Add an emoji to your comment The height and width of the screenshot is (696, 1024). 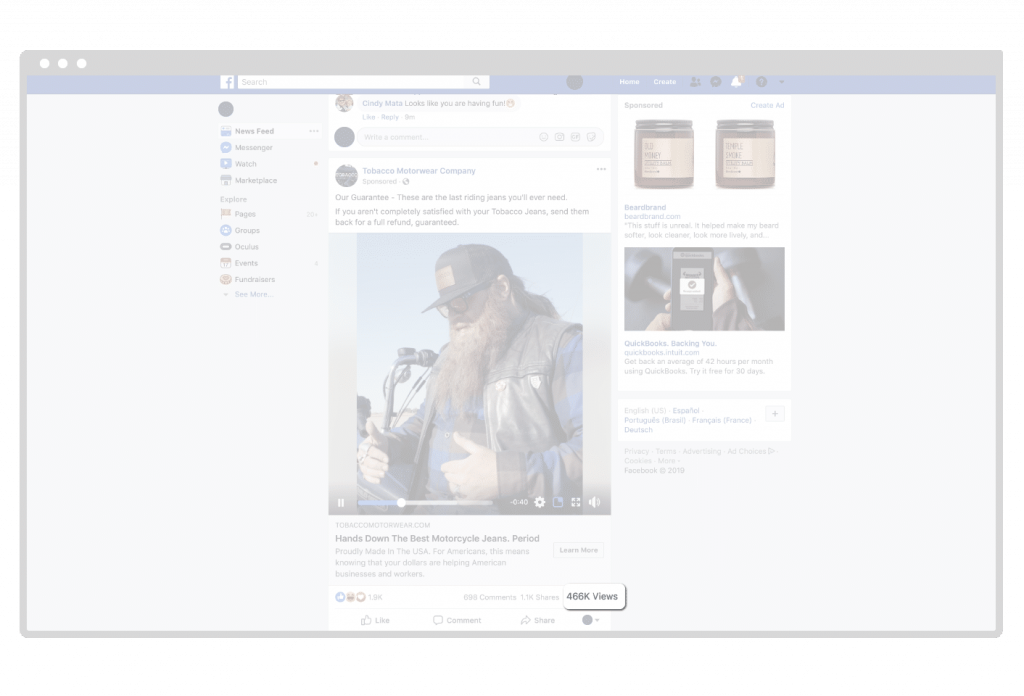click(x=545, y=138)
